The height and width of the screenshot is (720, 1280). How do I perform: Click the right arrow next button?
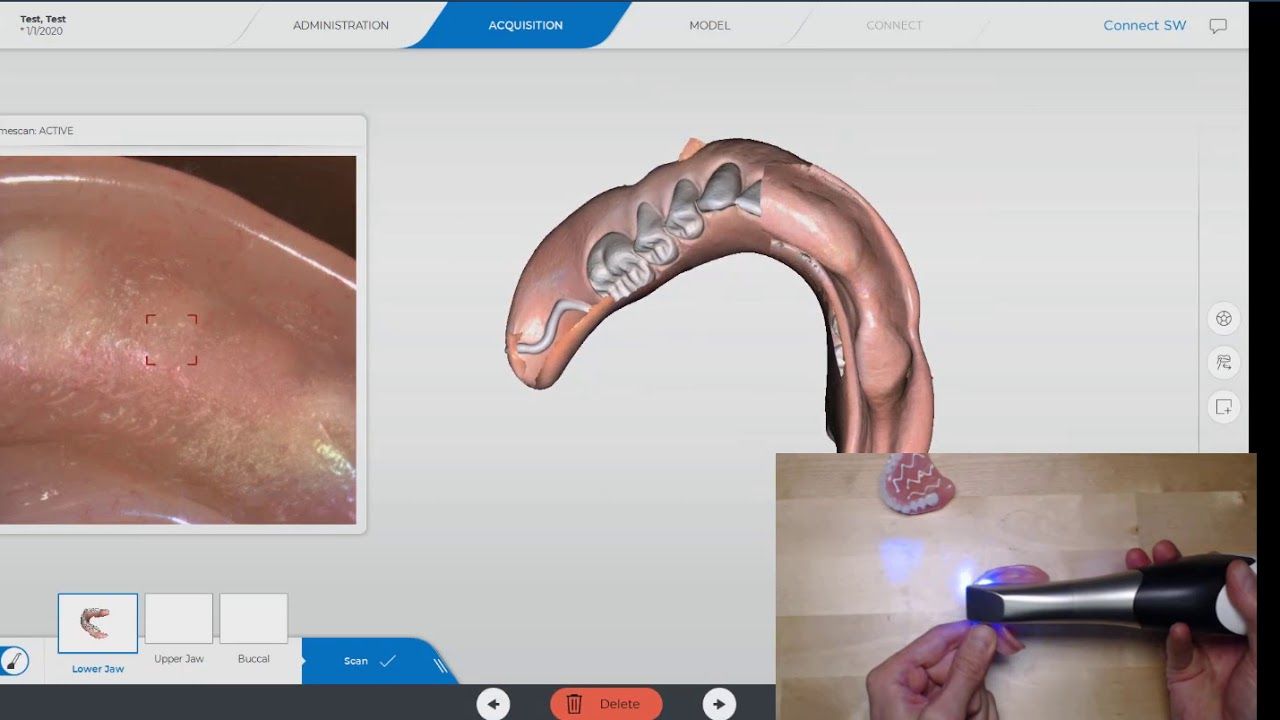(719, 704)
